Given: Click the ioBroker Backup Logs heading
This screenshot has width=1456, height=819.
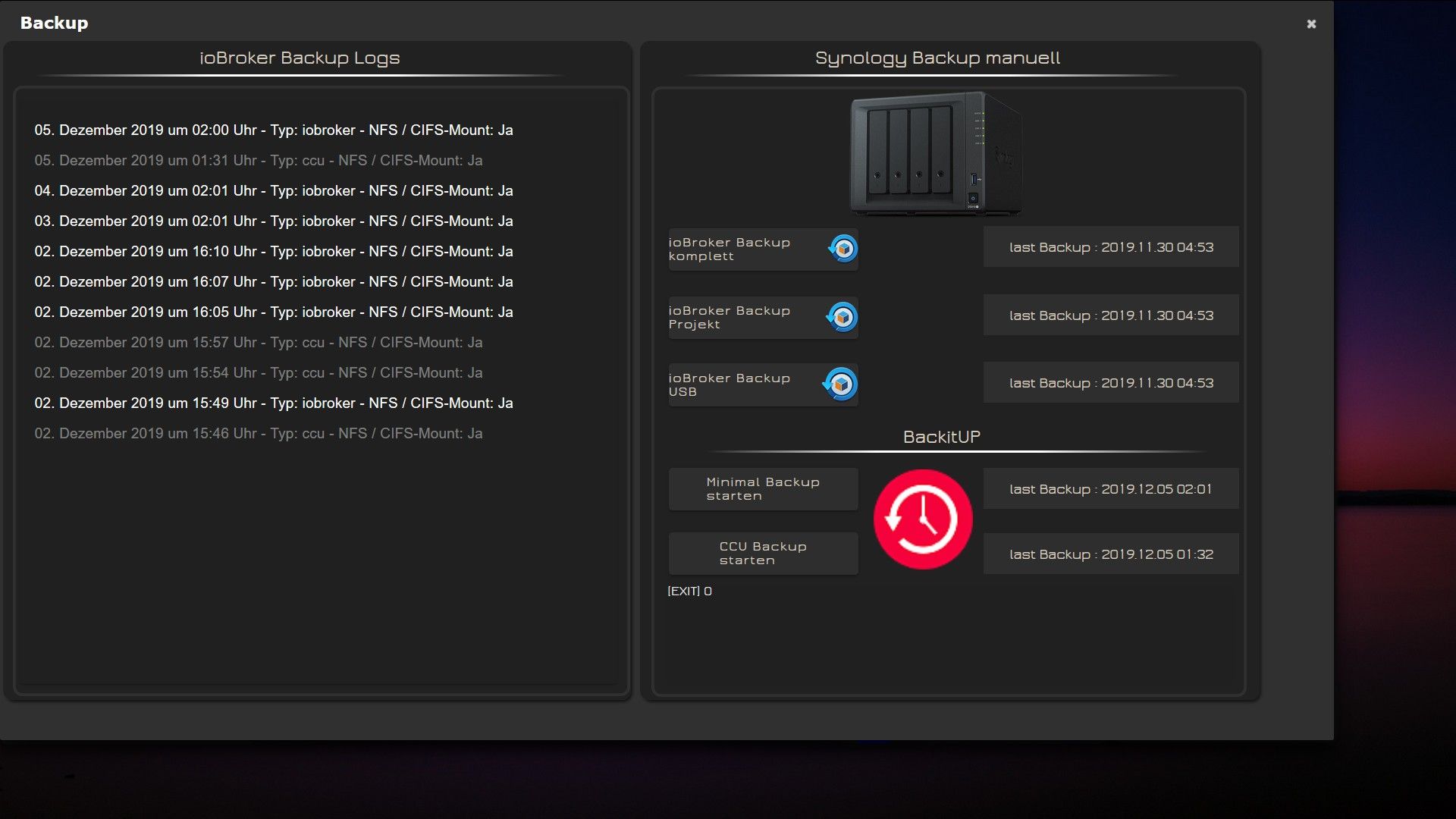Looking at the screenshot, I should 300,58.
